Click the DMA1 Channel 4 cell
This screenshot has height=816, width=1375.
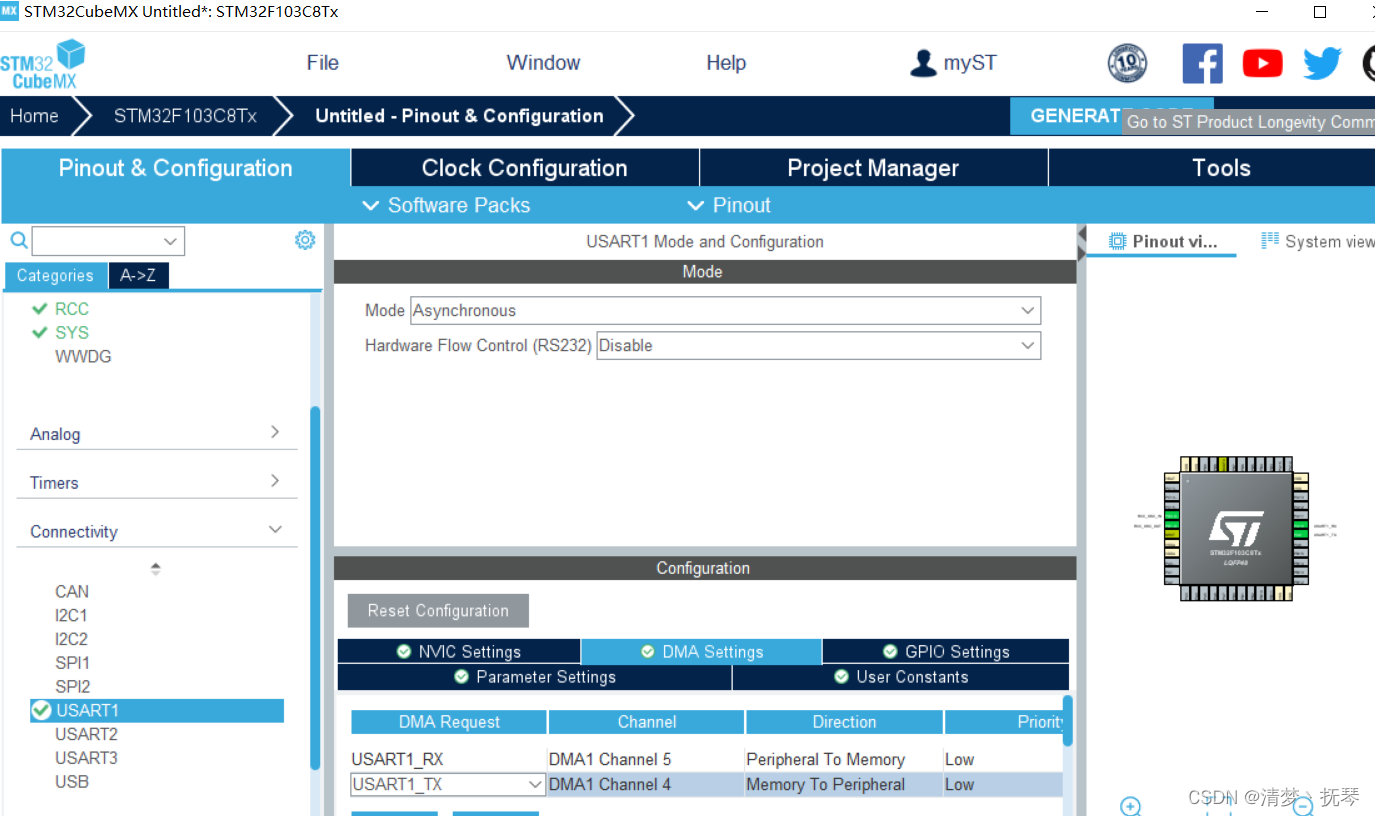click(646, 785)
